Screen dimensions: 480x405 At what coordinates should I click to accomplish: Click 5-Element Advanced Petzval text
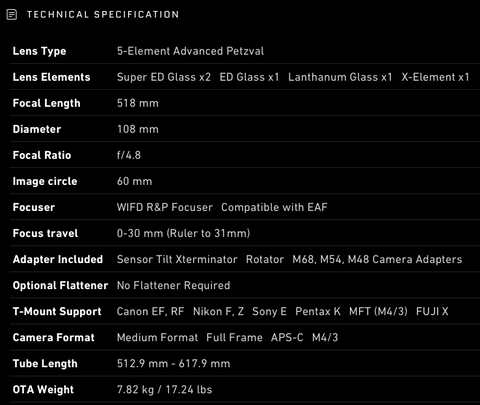190,51
